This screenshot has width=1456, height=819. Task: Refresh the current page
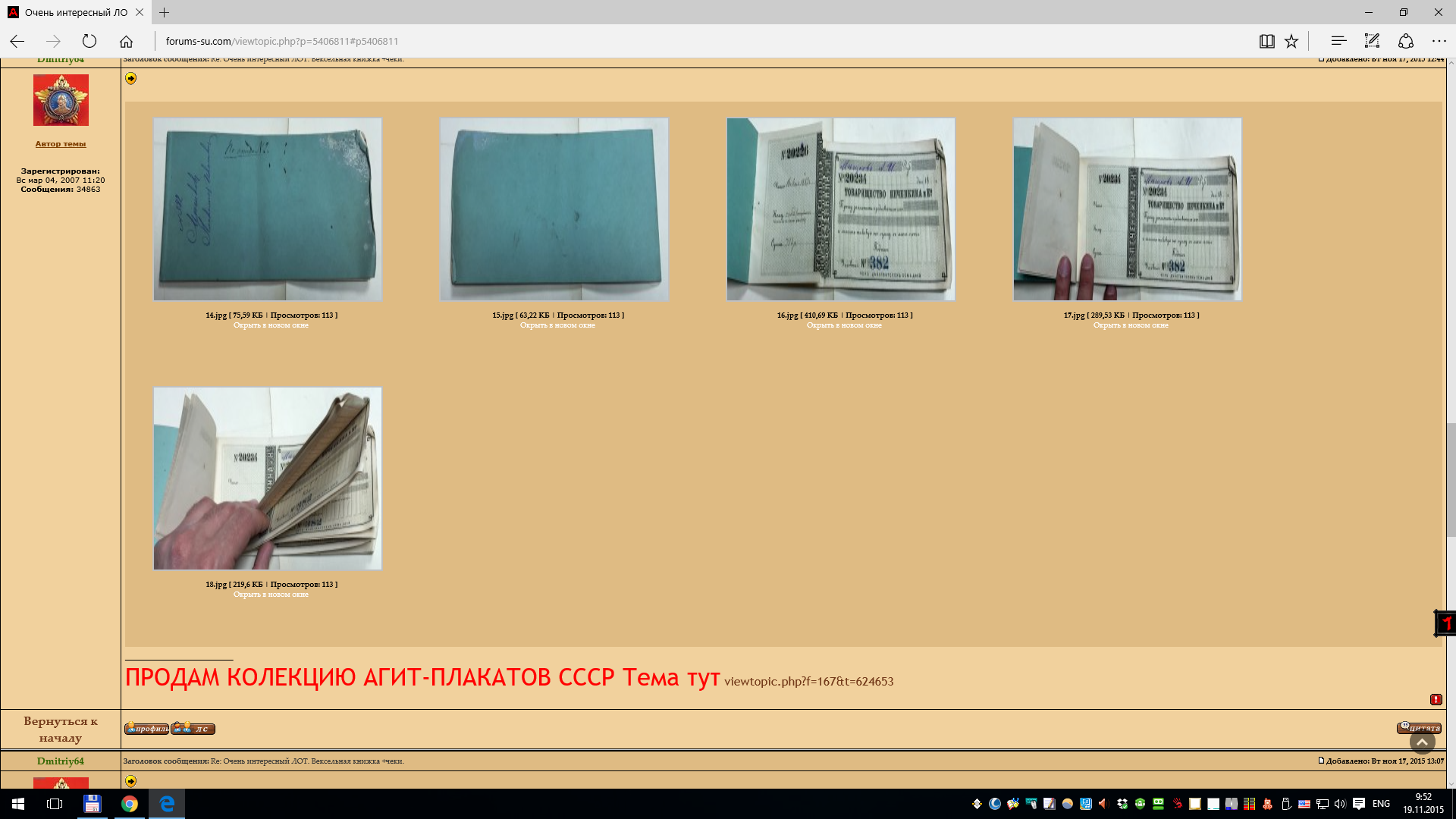click(x=89, y=41)
